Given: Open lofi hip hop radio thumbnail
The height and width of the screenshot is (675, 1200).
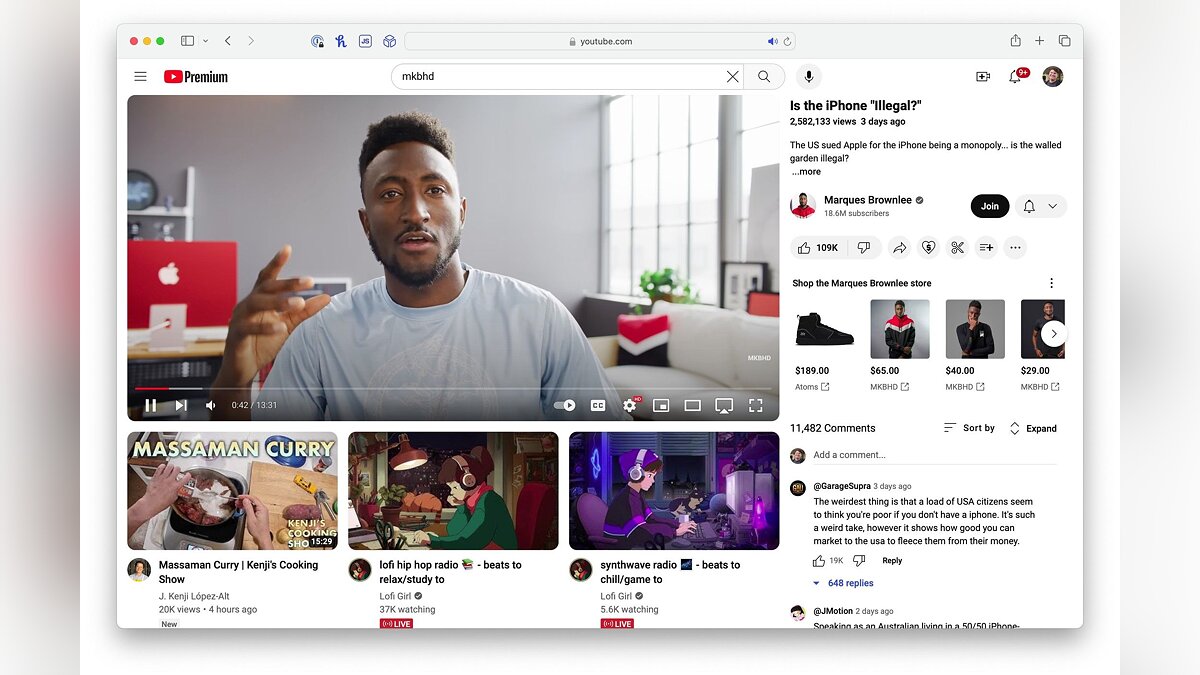Looking at the screenshot, I should pyautogui.click(x=453, y=491).
